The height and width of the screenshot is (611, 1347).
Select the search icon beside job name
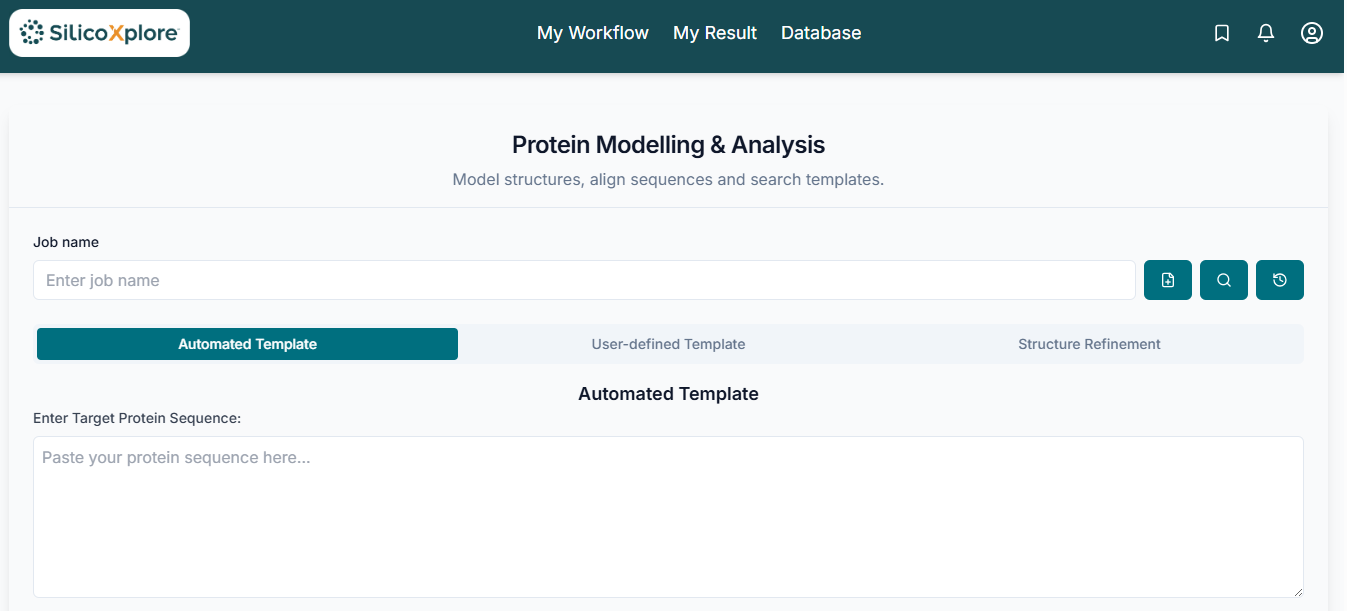pos(1223,280)
